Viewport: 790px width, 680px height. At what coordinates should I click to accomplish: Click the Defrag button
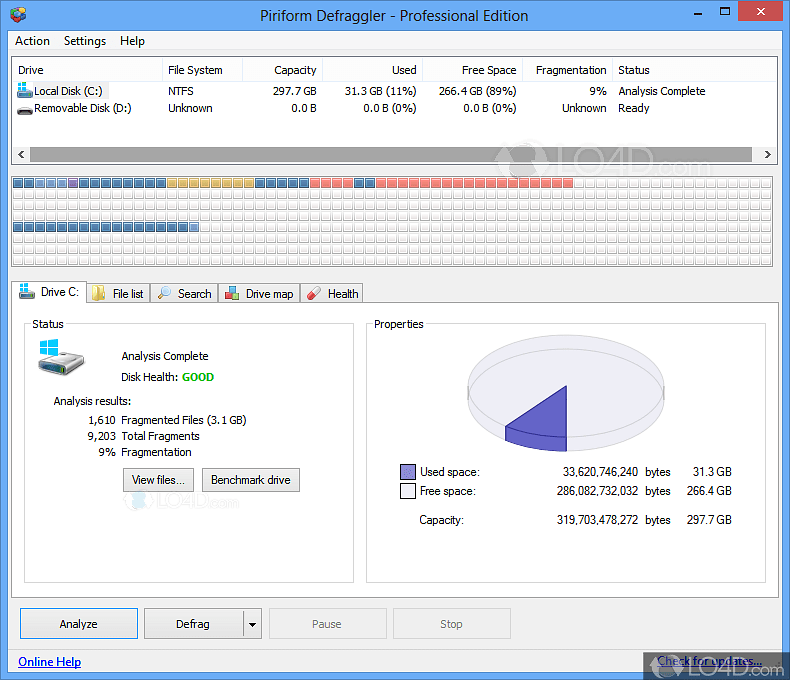[x=193, y=624]
